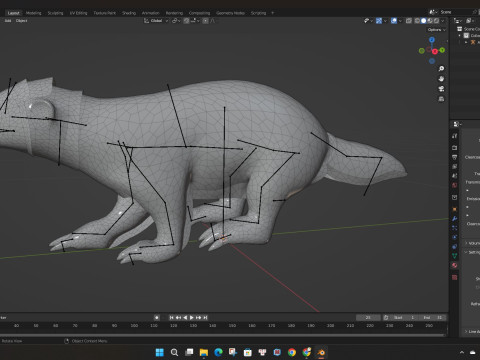Select wireframe viewport shading
The height and width of the screenshot is (360, 480).
tap(417, 21)
